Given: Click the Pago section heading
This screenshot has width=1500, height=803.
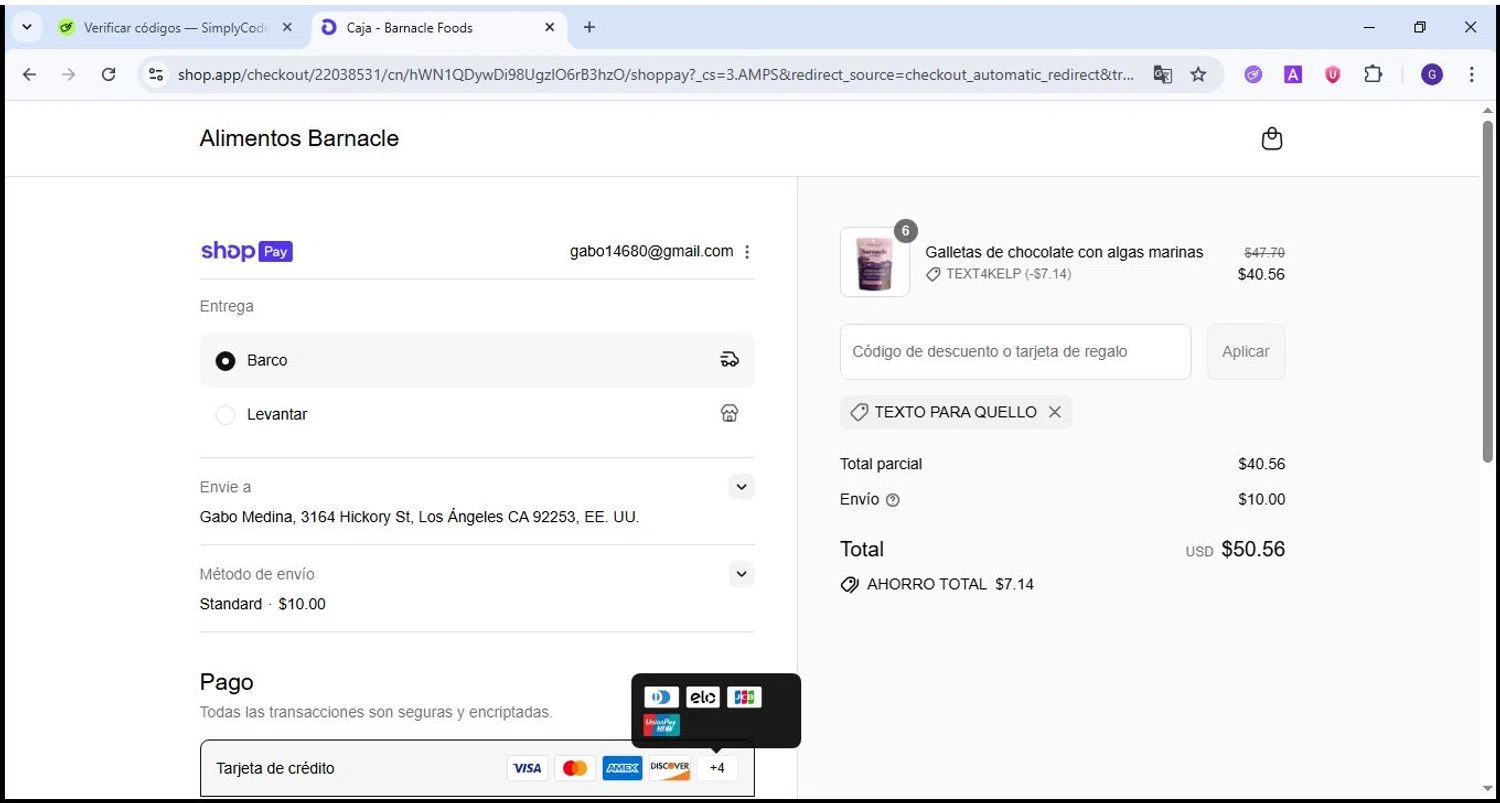Looking at the screenshot, I should click(x=227, y=682).
